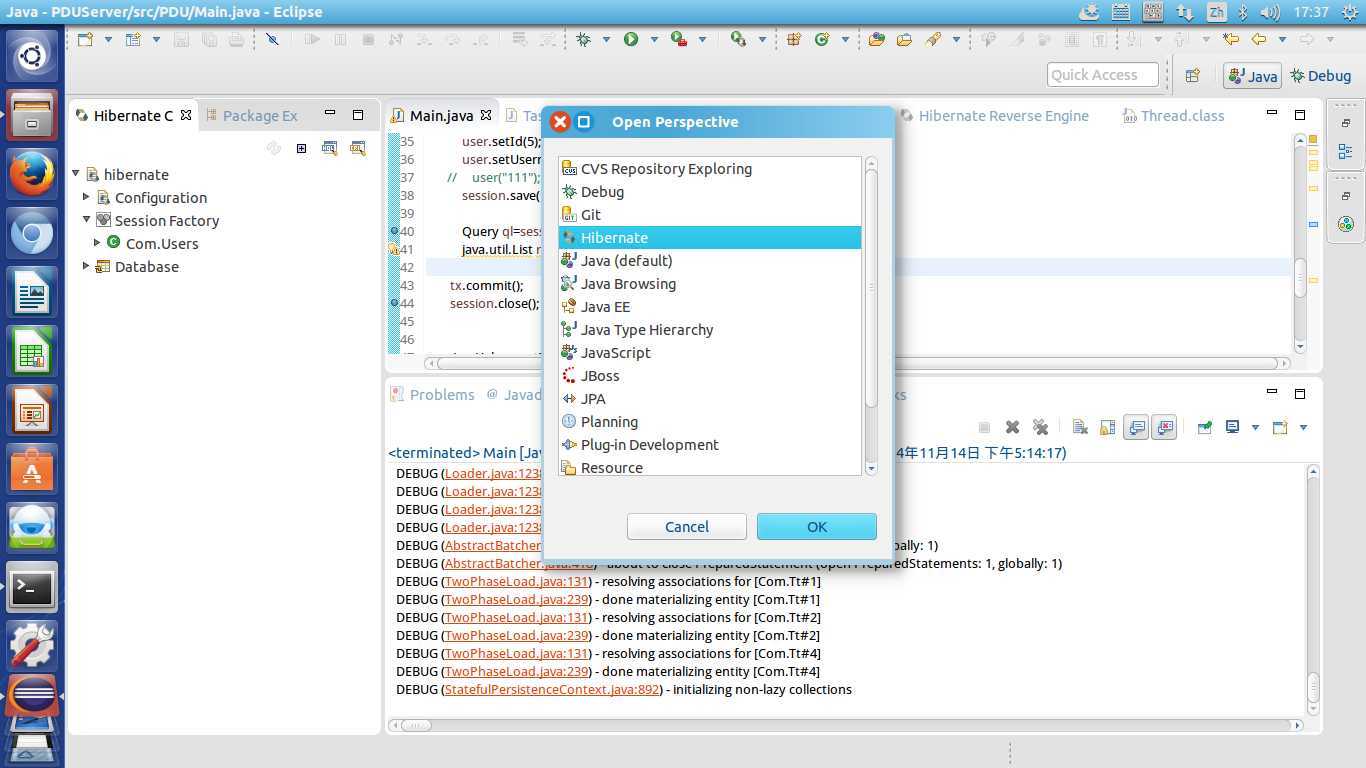
Task: Open the dropdown arrow next to Debug button
Action: (606, 39)
